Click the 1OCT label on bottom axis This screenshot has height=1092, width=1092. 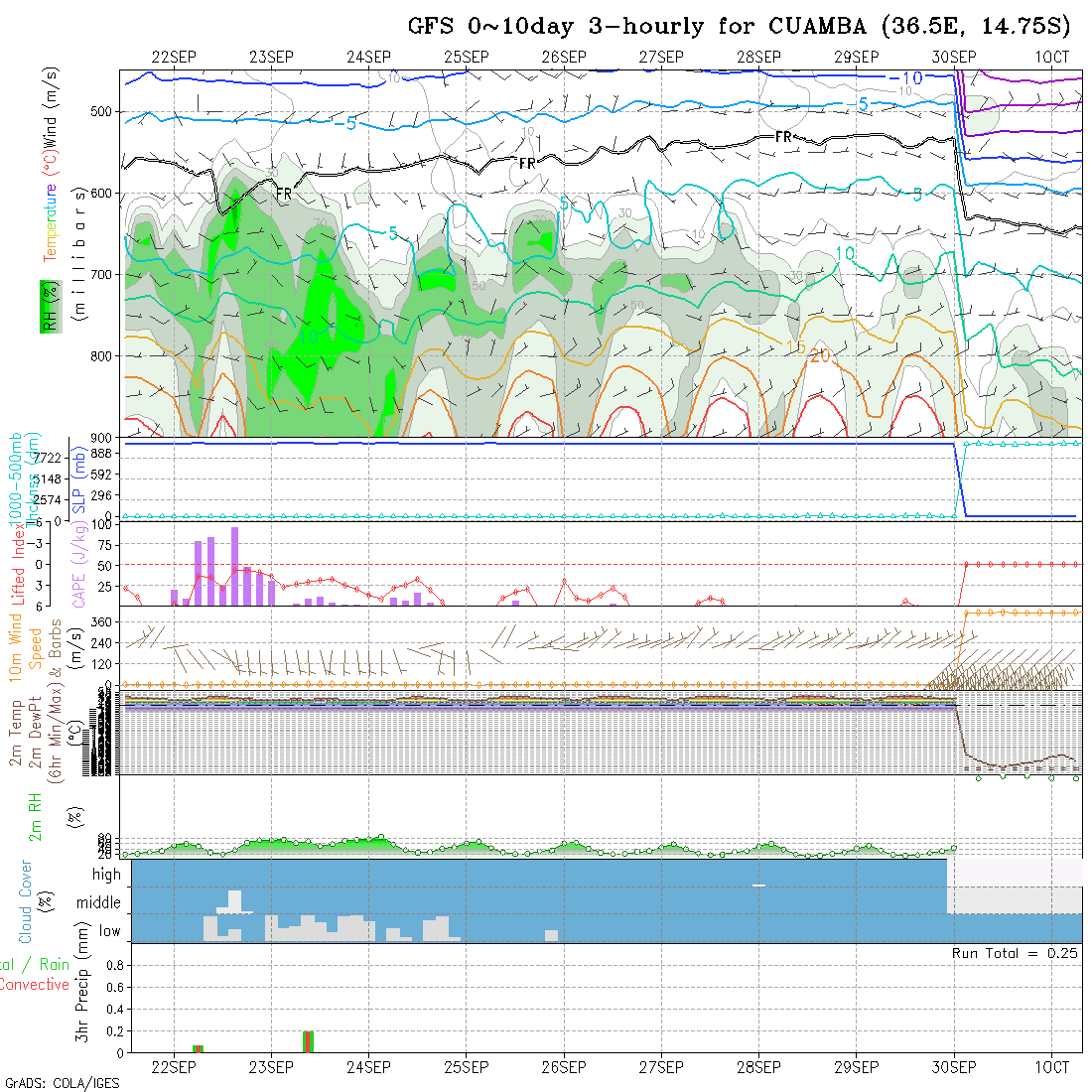click(1051, 1067)
